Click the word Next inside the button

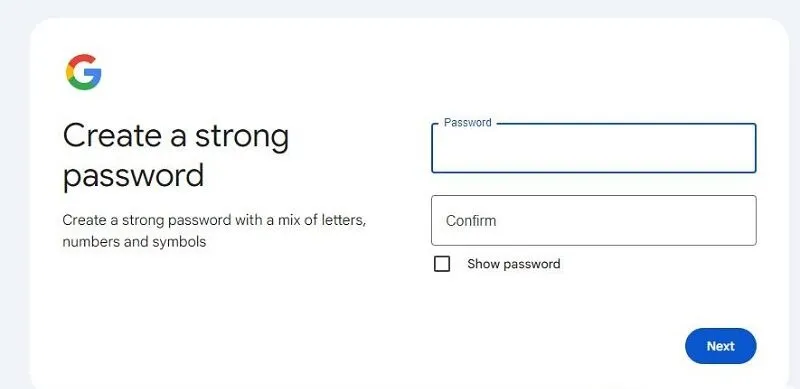[x=720, y=346]
